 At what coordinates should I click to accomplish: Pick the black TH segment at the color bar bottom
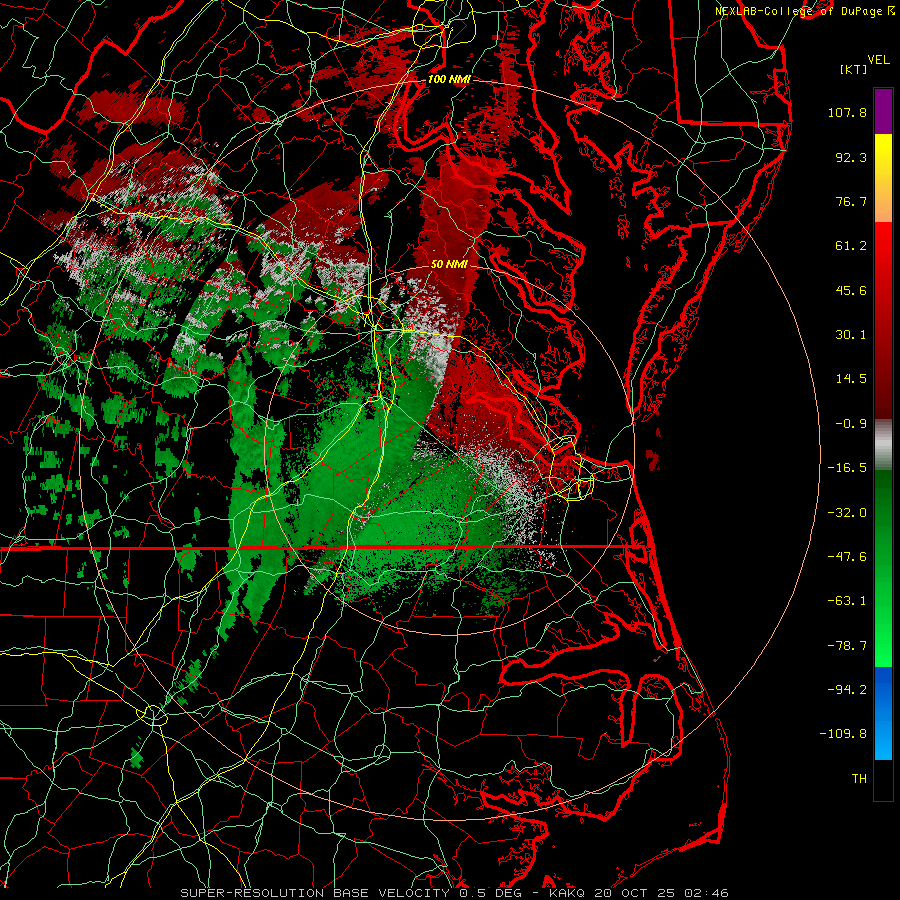[x=883, y=779]
